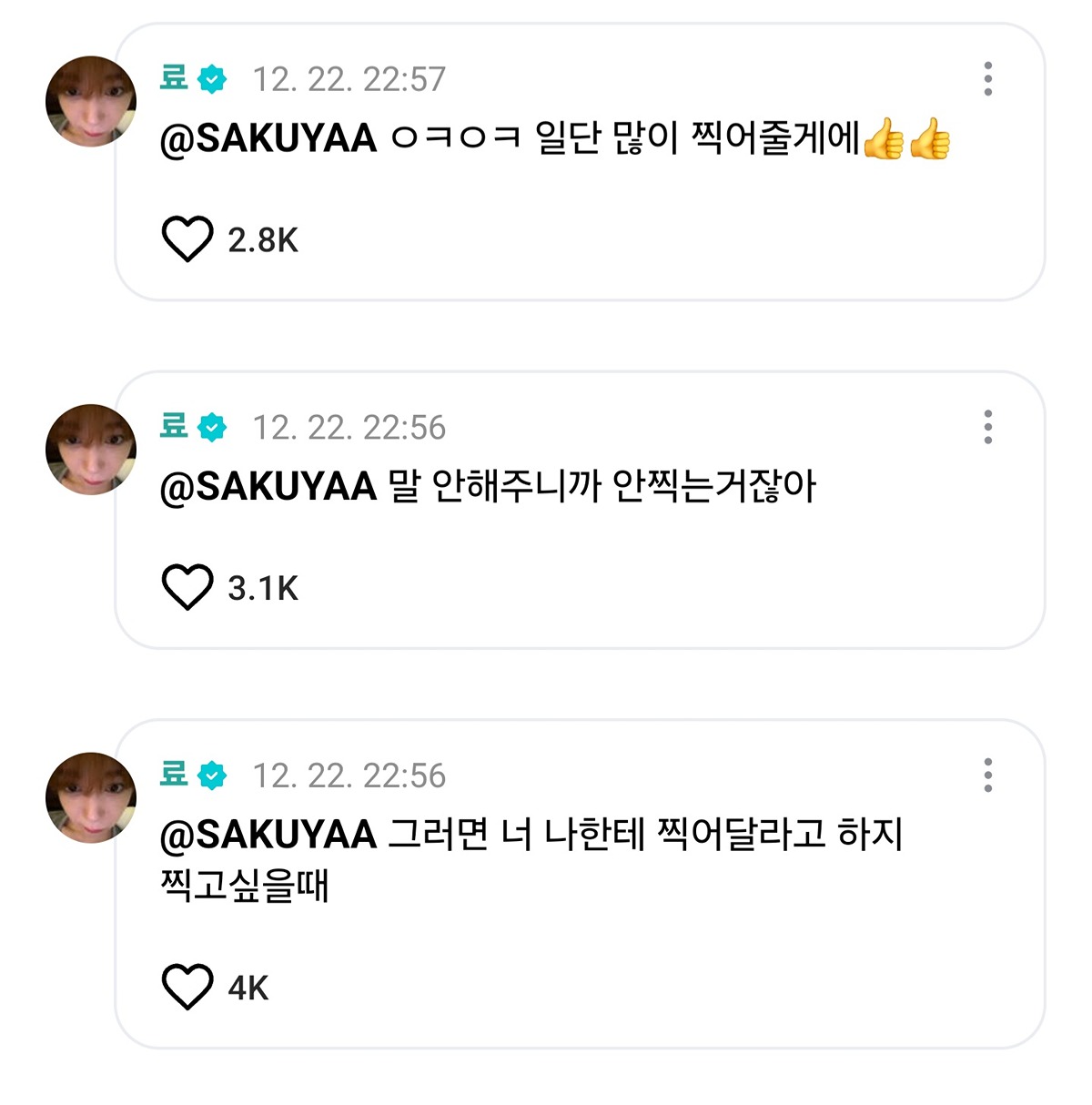Select the avatar on the 4K-likes comment

pyautogui.click(x=91, y=797)
